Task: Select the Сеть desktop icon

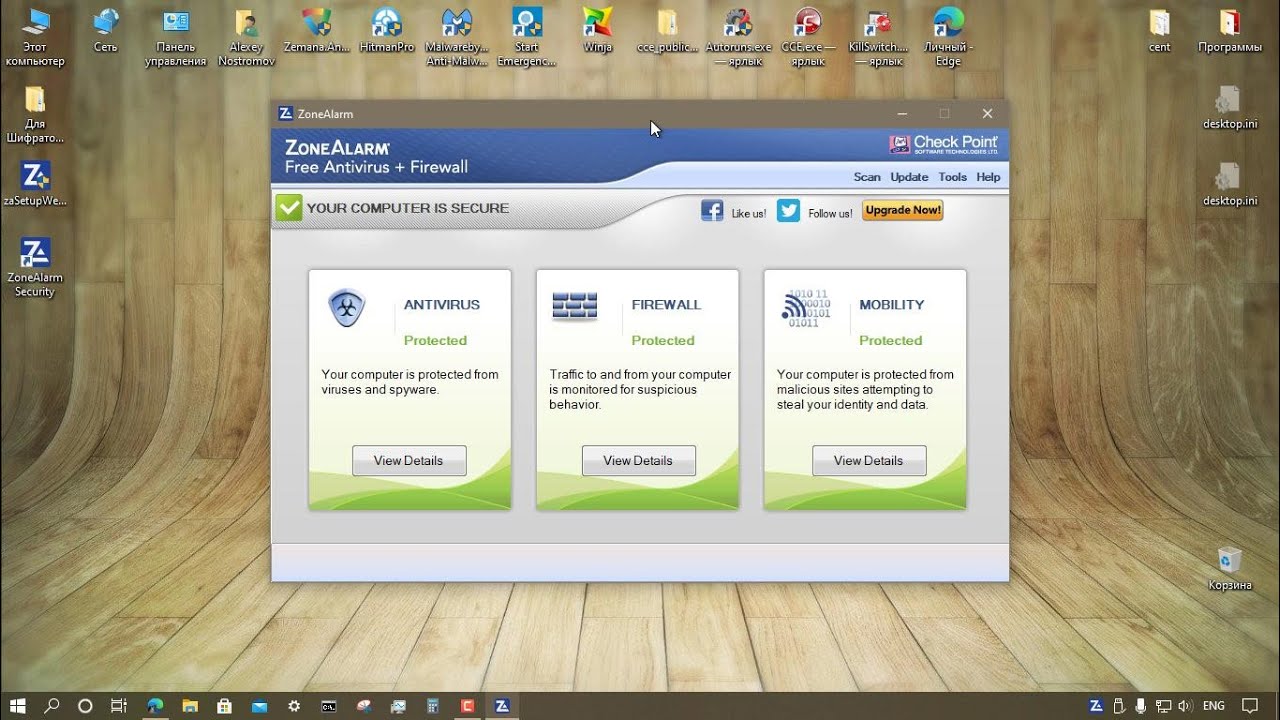Action: coord(105,31)
